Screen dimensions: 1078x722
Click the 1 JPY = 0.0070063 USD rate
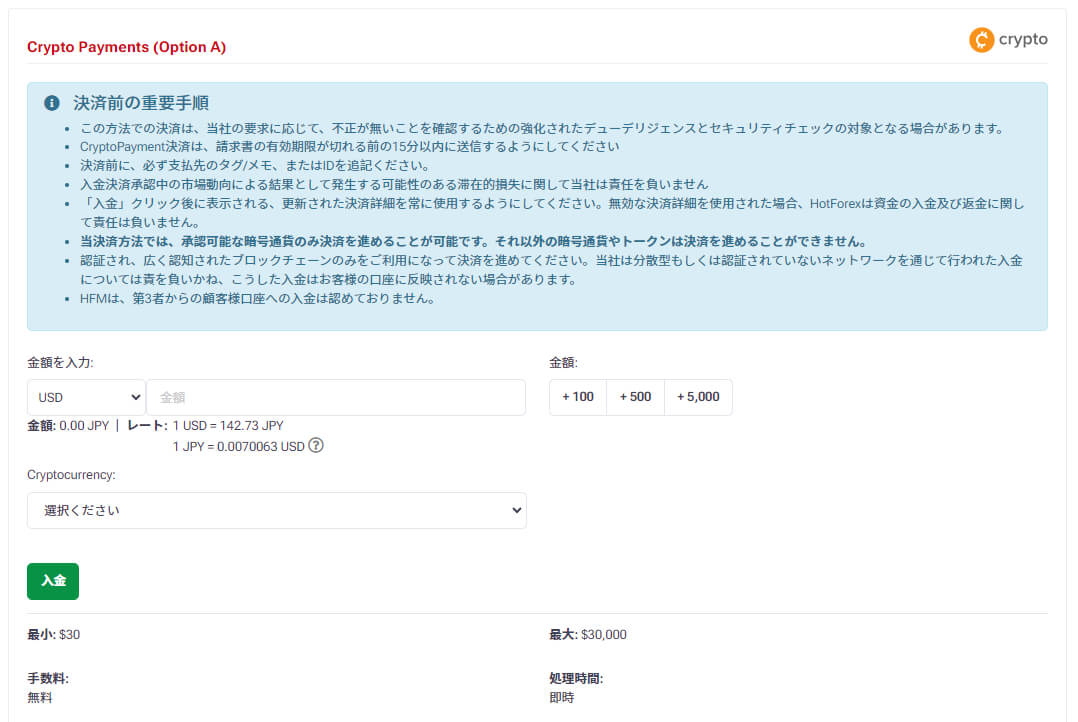coord(238,446)
